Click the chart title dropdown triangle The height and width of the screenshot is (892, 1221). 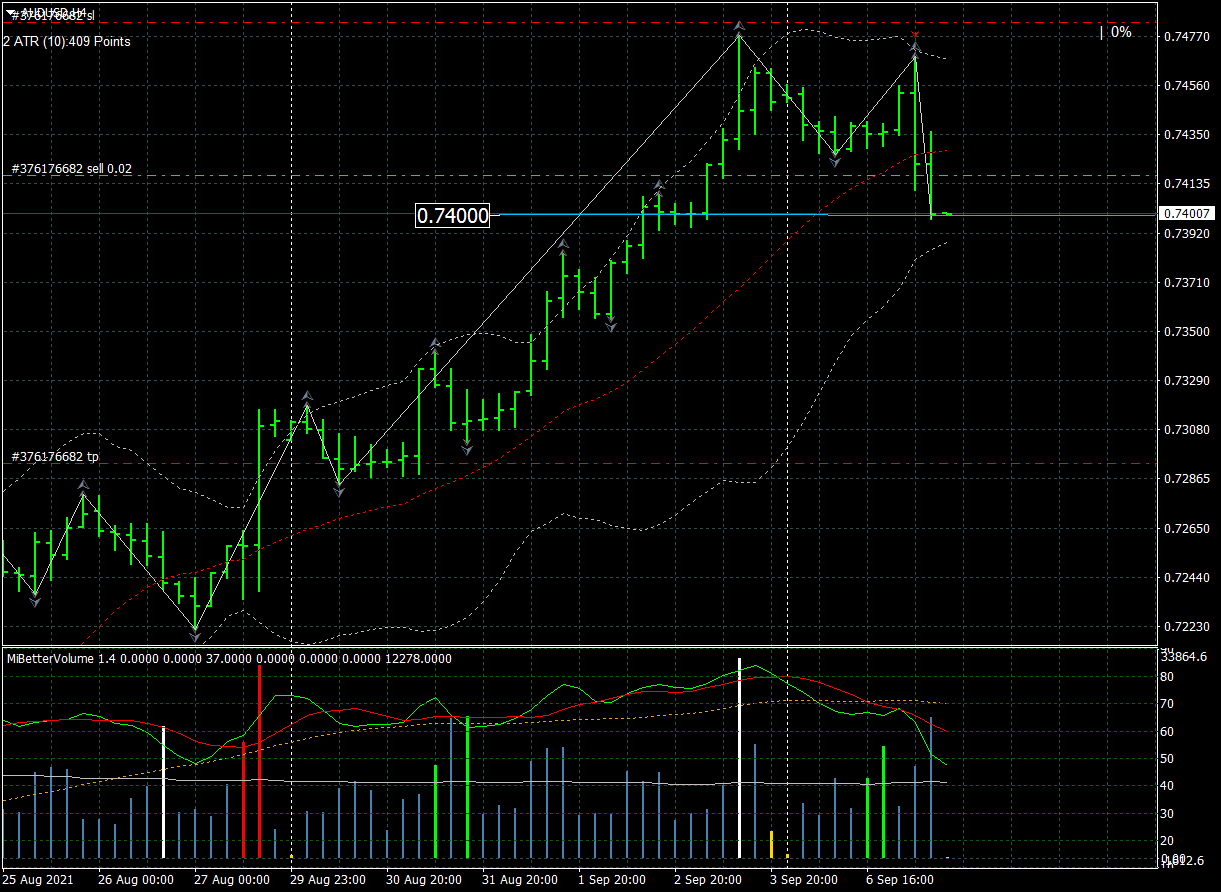click(x=11, y=12)
